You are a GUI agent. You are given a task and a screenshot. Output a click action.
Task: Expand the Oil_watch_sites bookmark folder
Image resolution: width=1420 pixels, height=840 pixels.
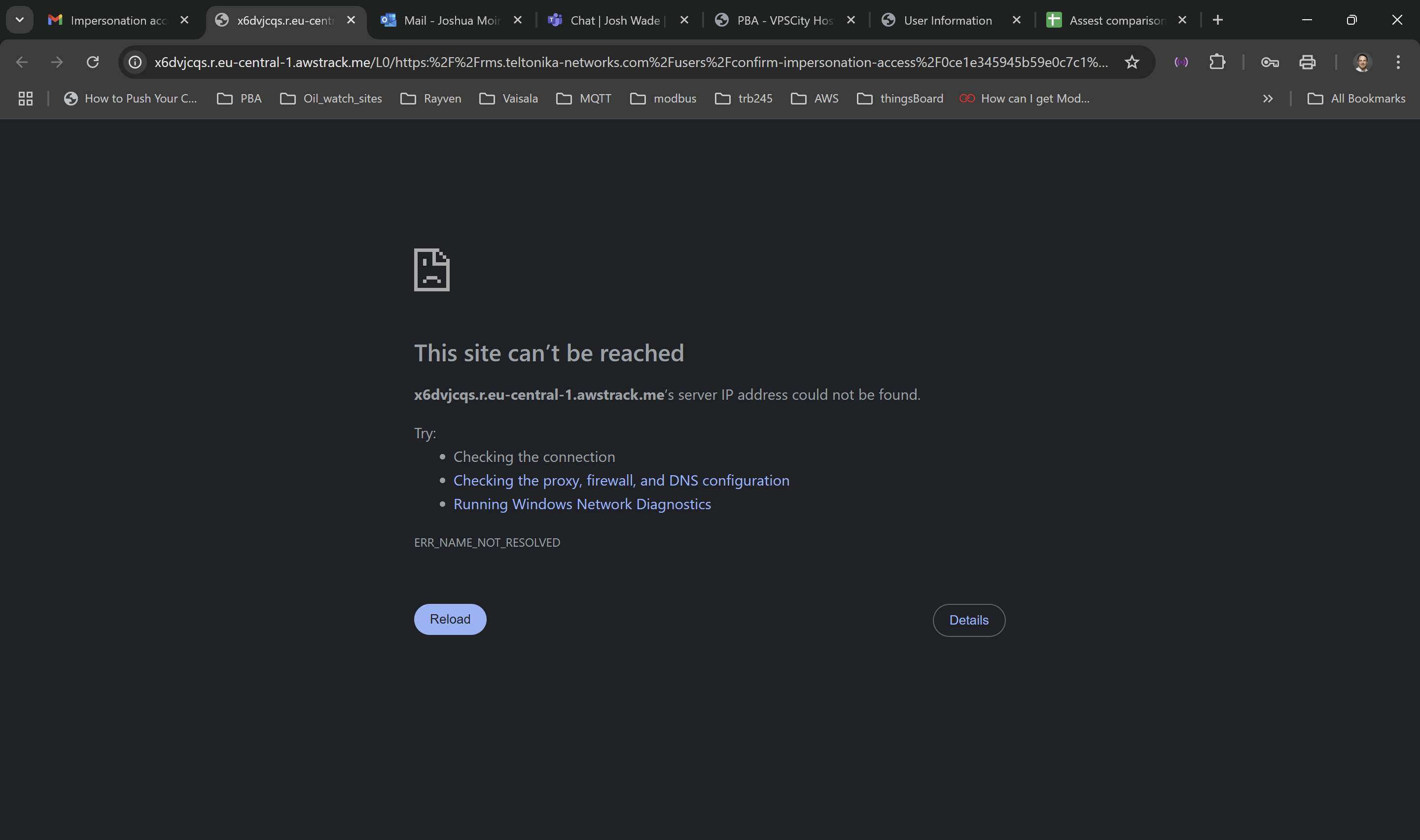pos(331,99)
